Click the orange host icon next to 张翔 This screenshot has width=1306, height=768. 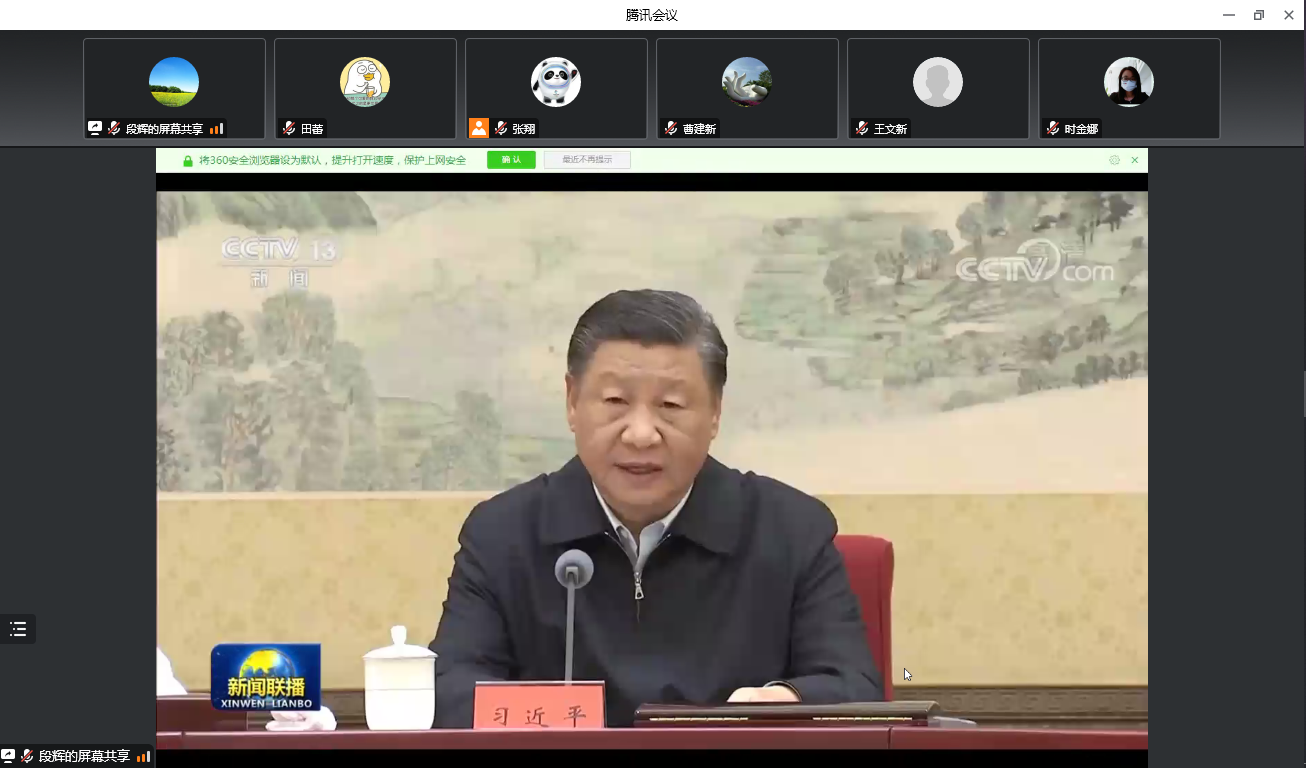pos(479,128)
